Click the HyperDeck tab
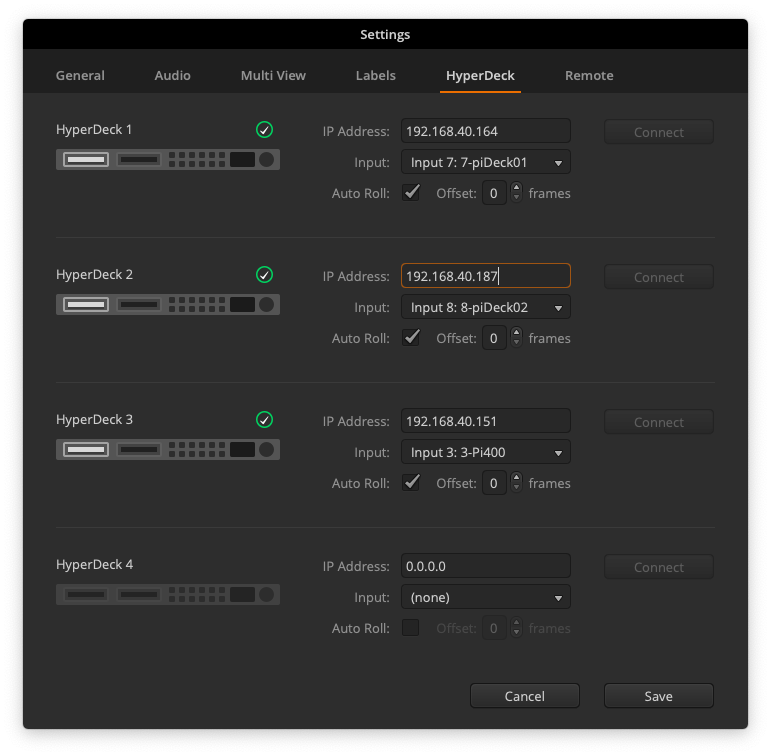This screenshot has width=771, height=756. pyautogui.click(x=480, y=76)
